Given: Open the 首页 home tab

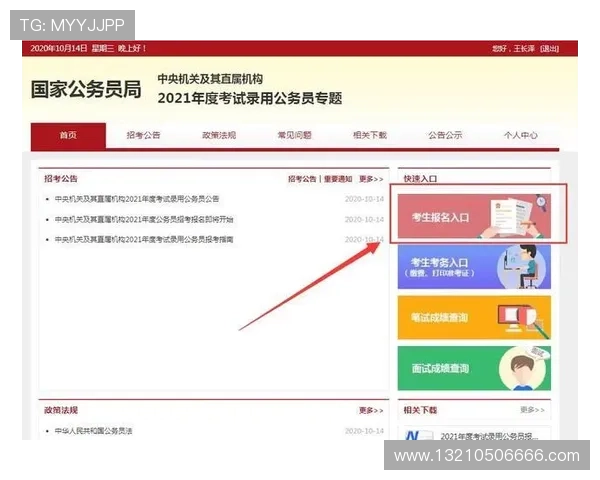Looking at the screenshot, I should pos(68,135).
